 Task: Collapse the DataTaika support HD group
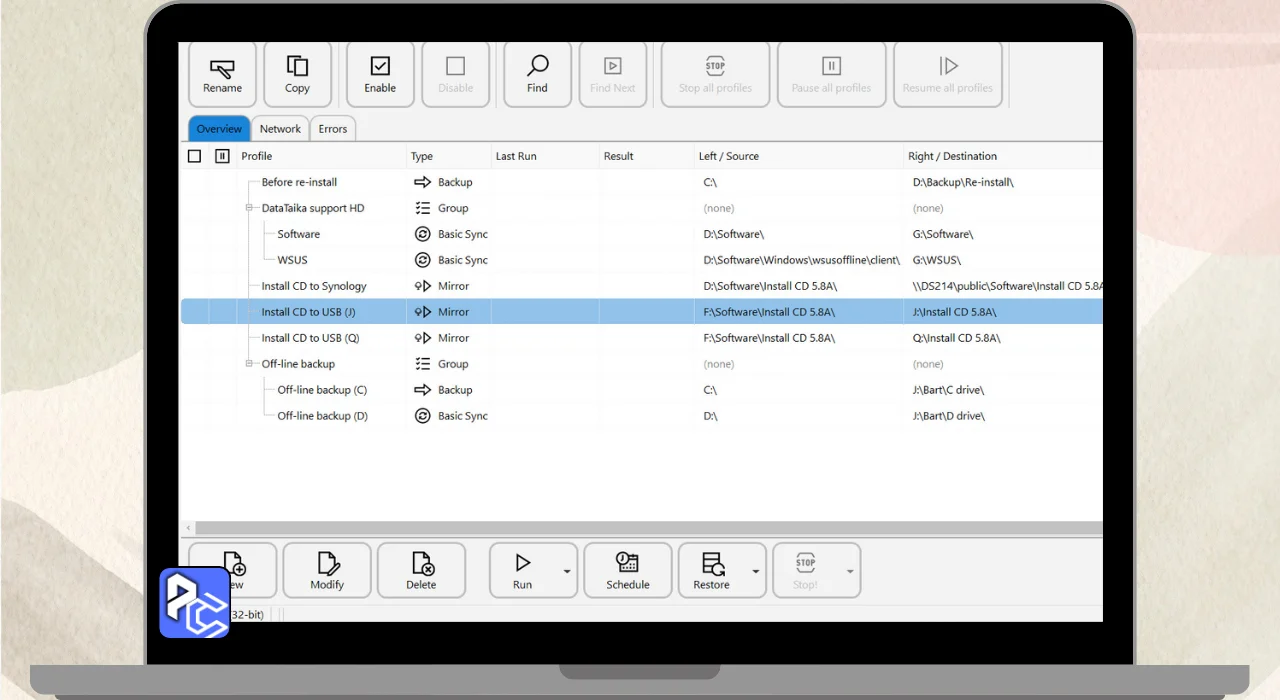(x=250, y=208)
